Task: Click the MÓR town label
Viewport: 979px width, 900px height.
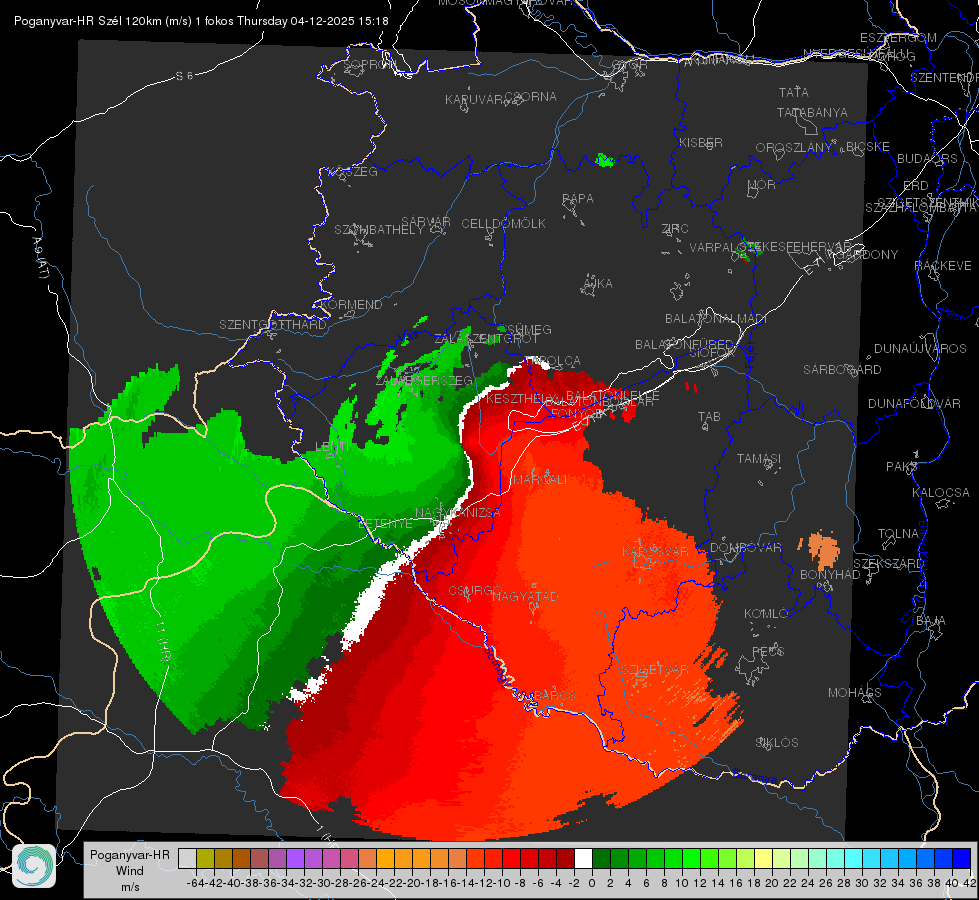Action: point(762,185)
